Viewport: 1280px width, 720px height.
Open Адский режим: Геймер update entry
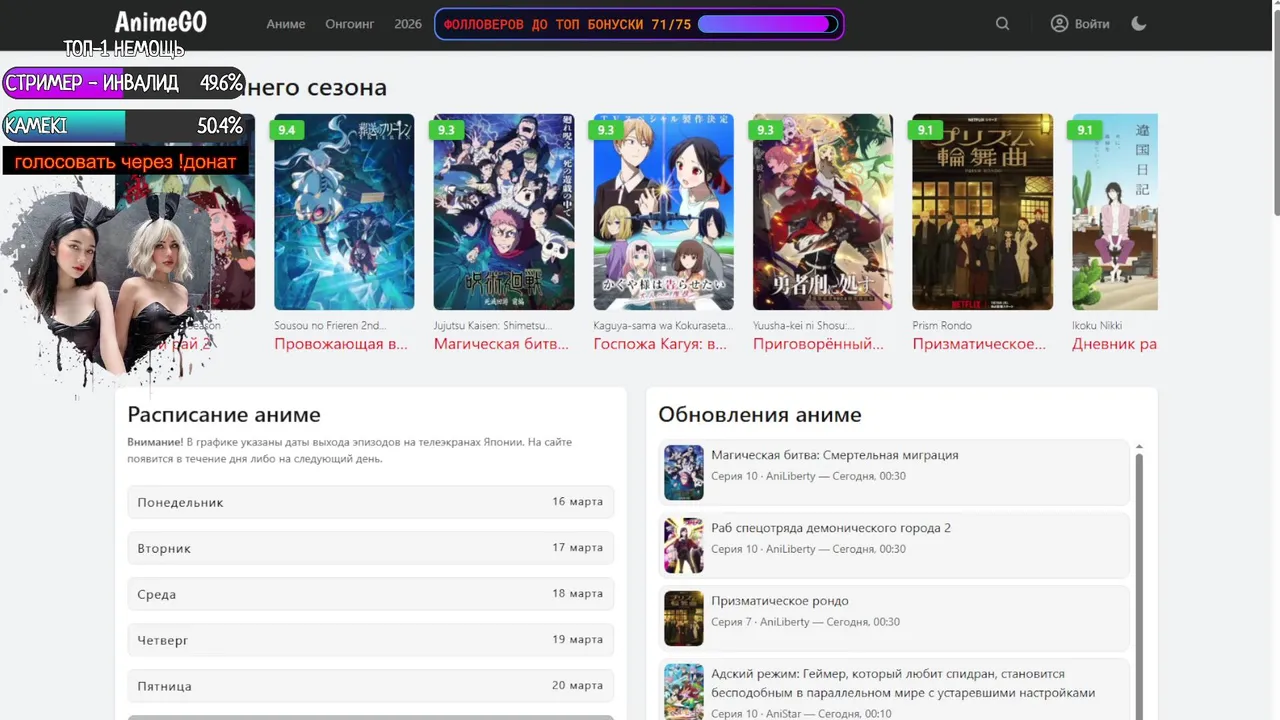[x=894, y=690]
